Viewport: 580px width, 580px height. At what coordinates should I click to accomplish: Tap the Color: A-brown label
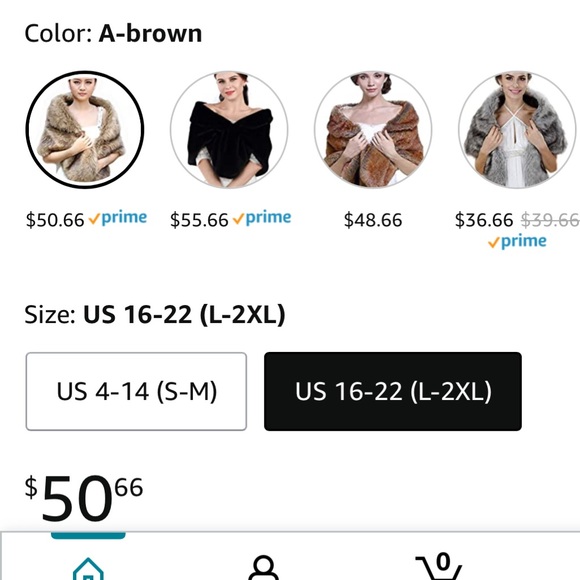(x=113, y=33)
